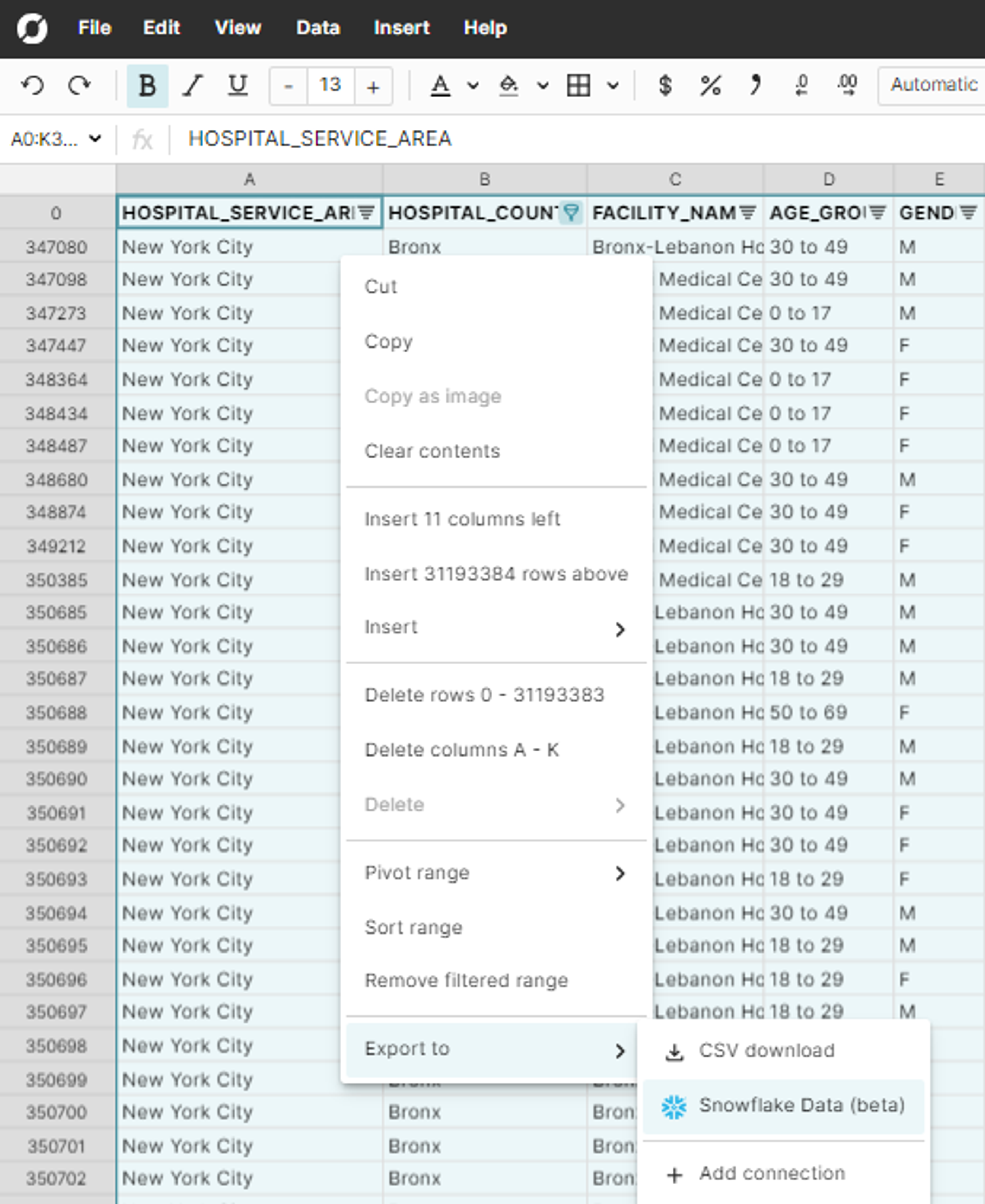Toggle italic formatting button

[192, 86]
